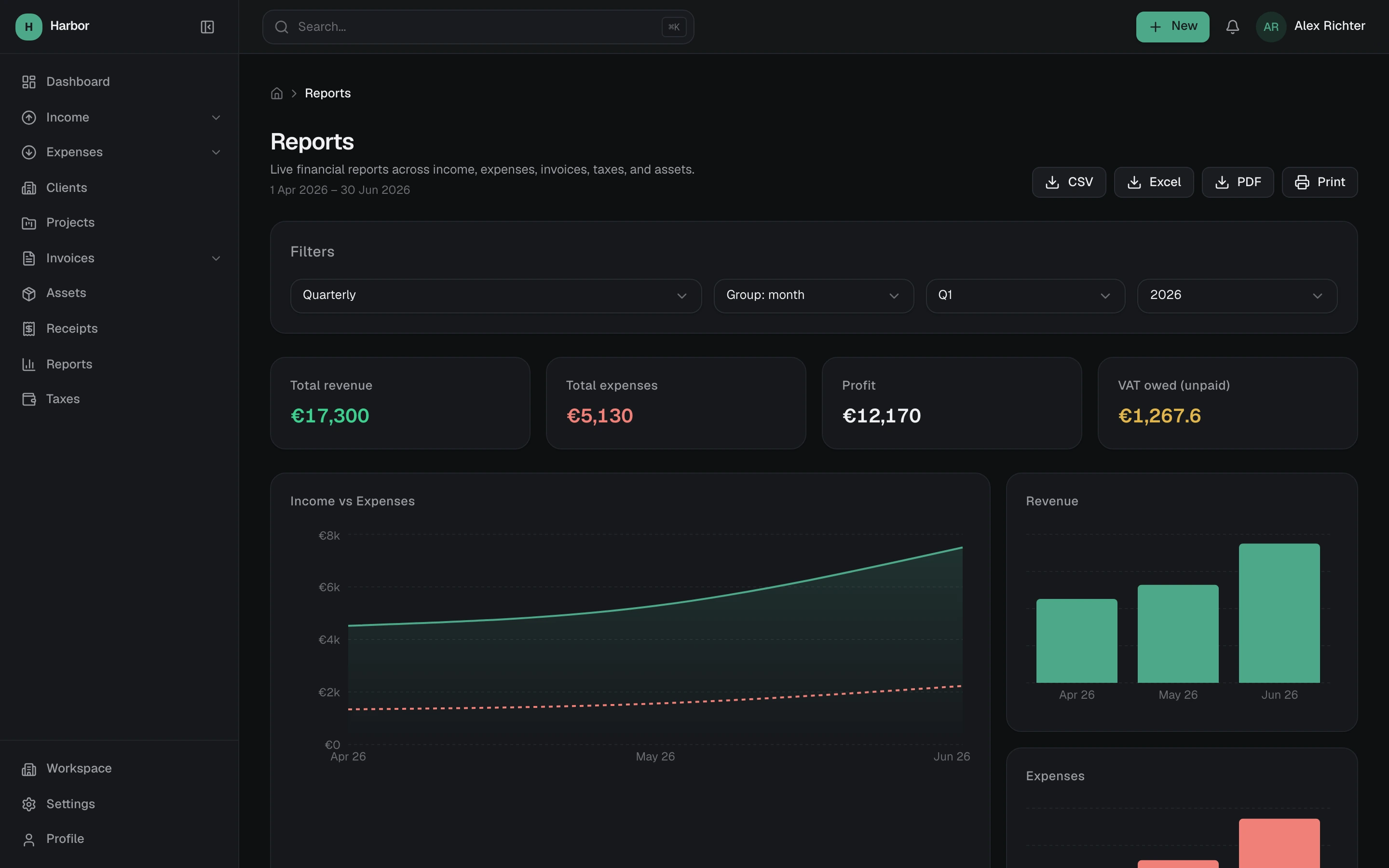
Task: Click the Reports bar chart icon
Action: tap(29, 365)
